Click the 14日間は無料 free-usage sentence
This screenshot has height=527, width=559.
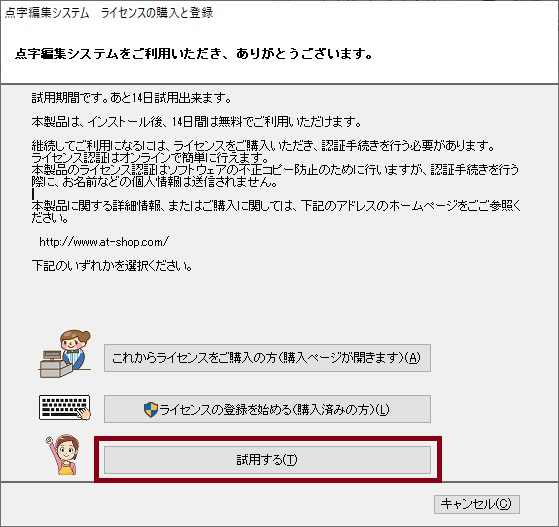tap(196, 122)
